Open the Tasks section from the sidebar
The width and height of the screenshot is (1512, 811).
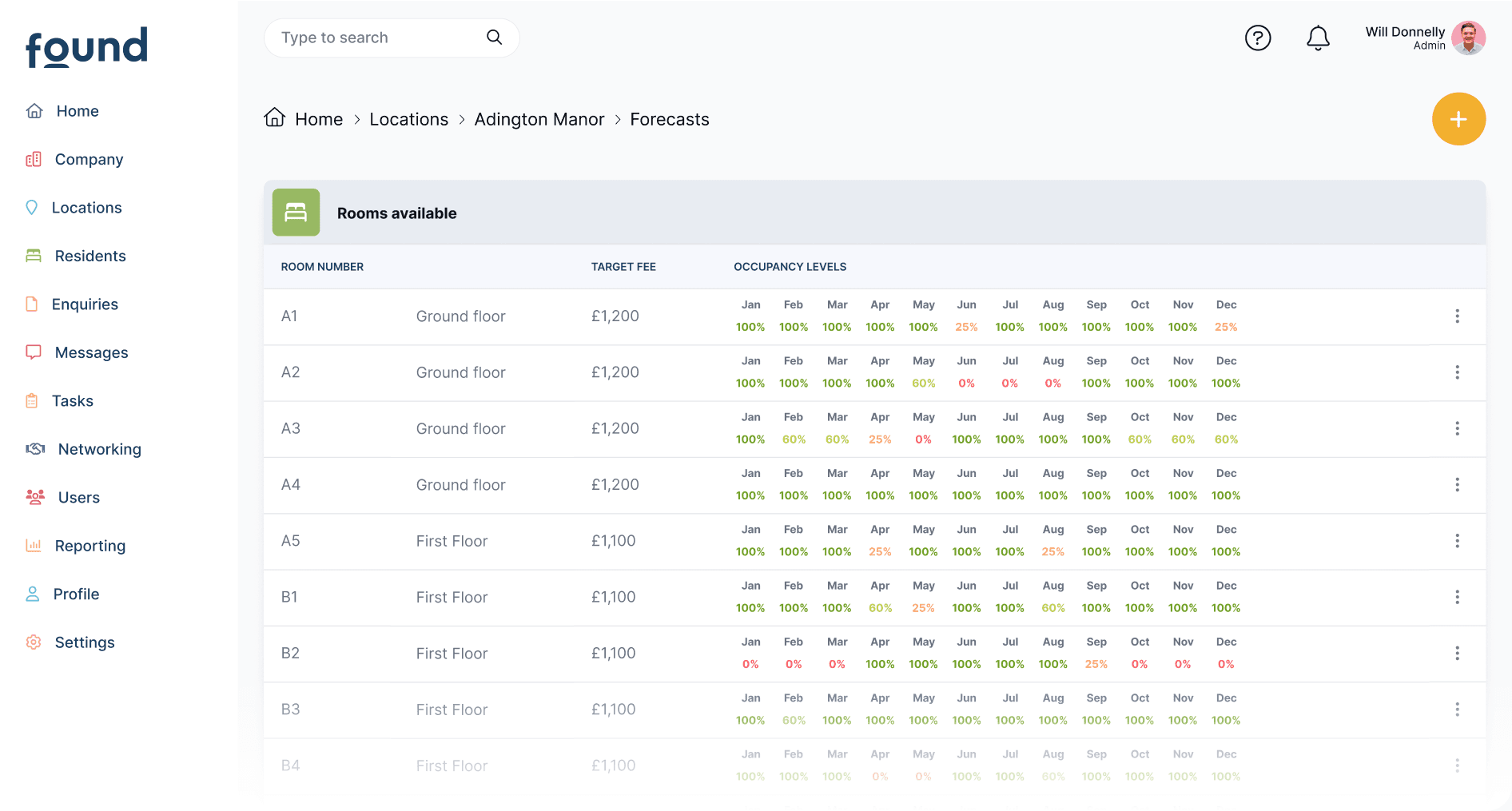coord(33,400)
